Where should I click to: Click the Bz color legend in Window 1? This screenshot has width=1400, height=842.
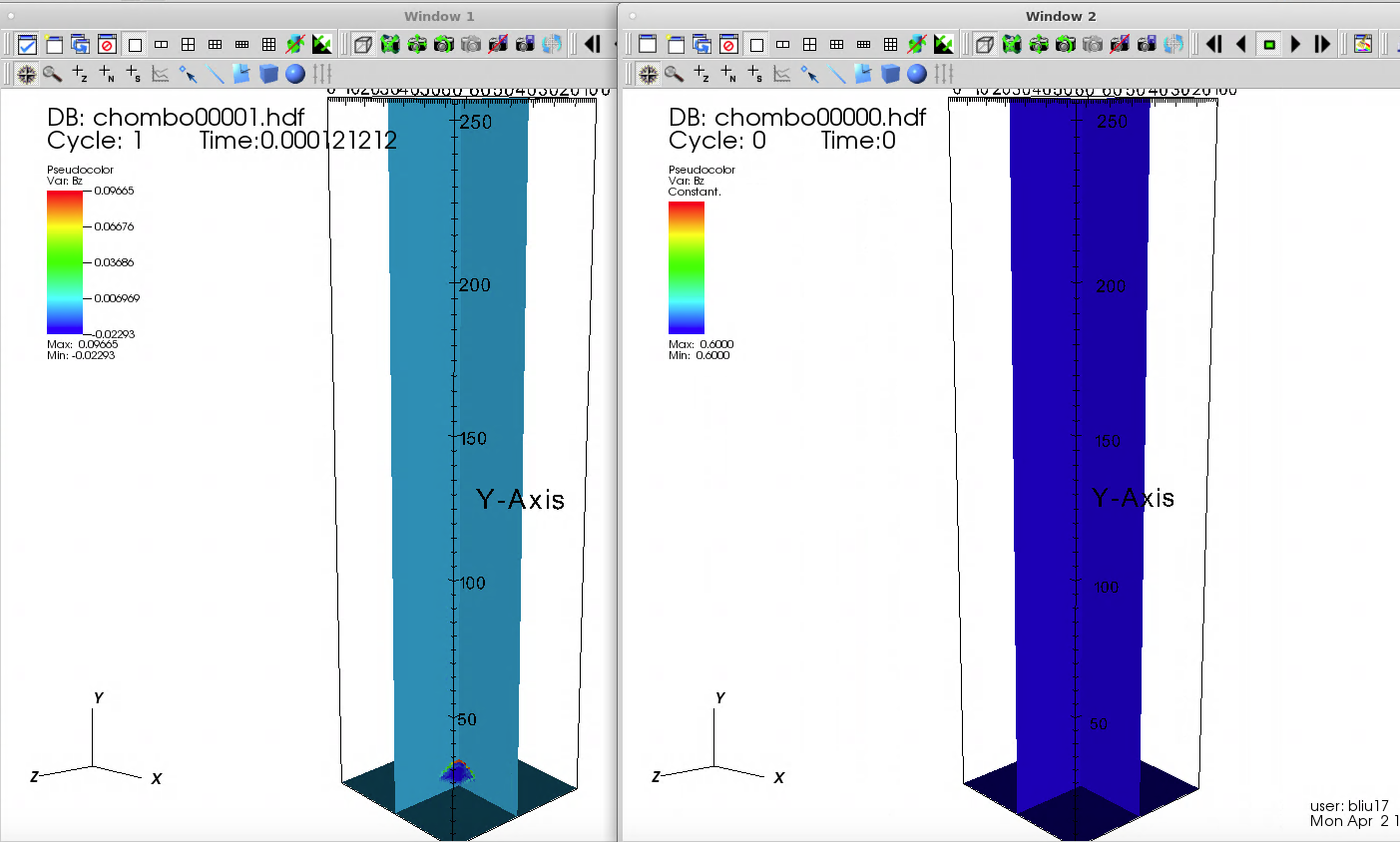click(x=65, y=261)
